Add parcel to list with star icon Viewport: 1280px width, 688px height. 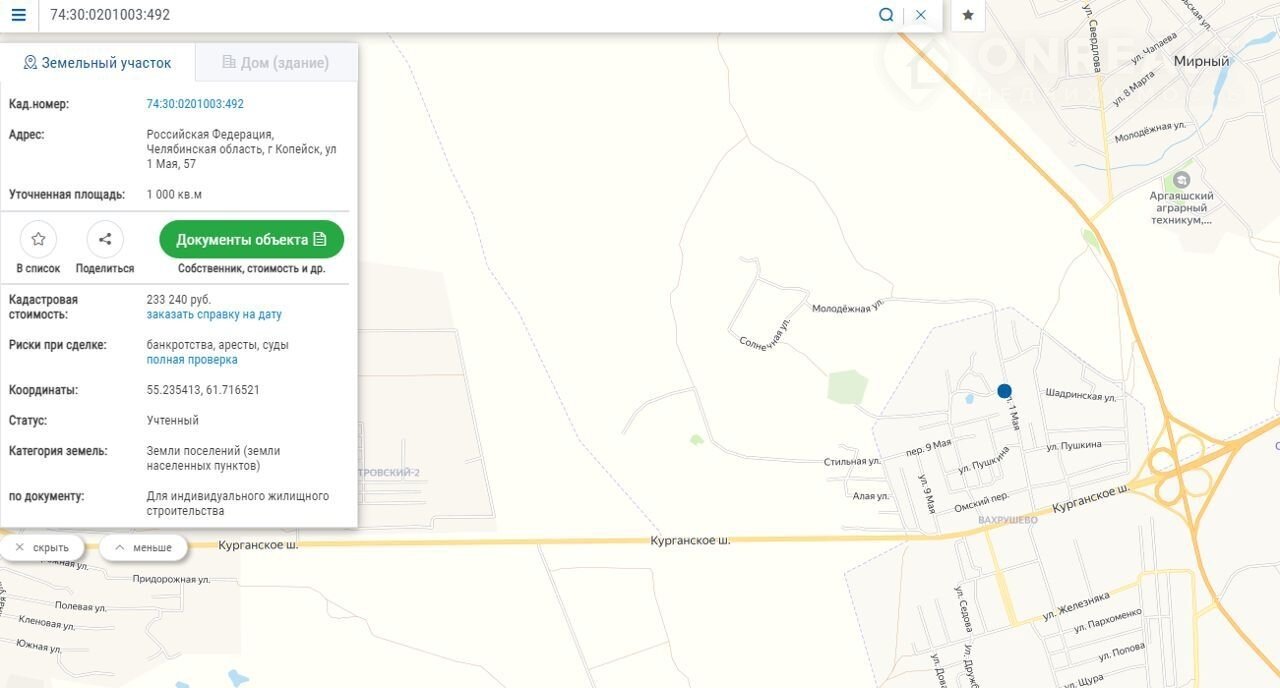click(38, 239)
